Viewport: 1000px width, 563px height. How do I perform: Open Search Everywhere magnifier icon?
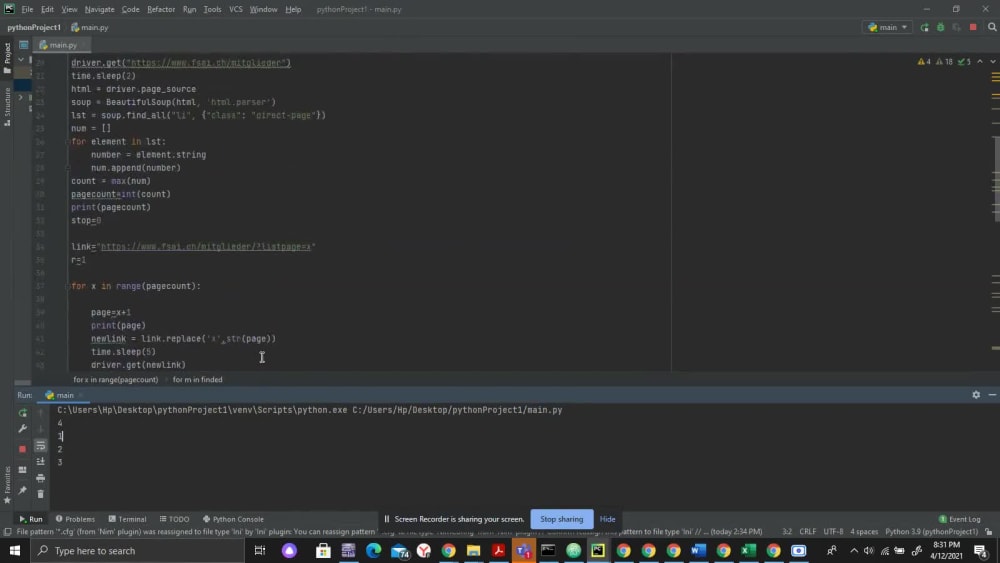click(x=992, y=27)
